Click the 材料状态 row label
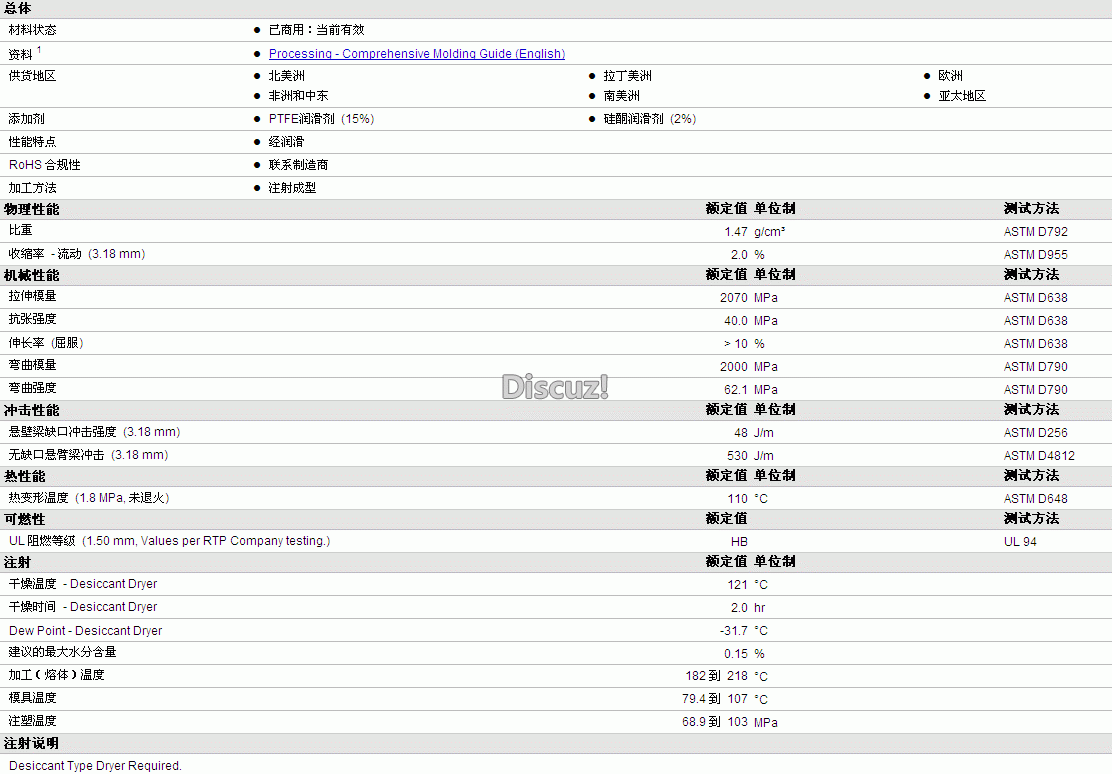The height and width of the screenshot is (774, 1112). click(x=33, y=30)
